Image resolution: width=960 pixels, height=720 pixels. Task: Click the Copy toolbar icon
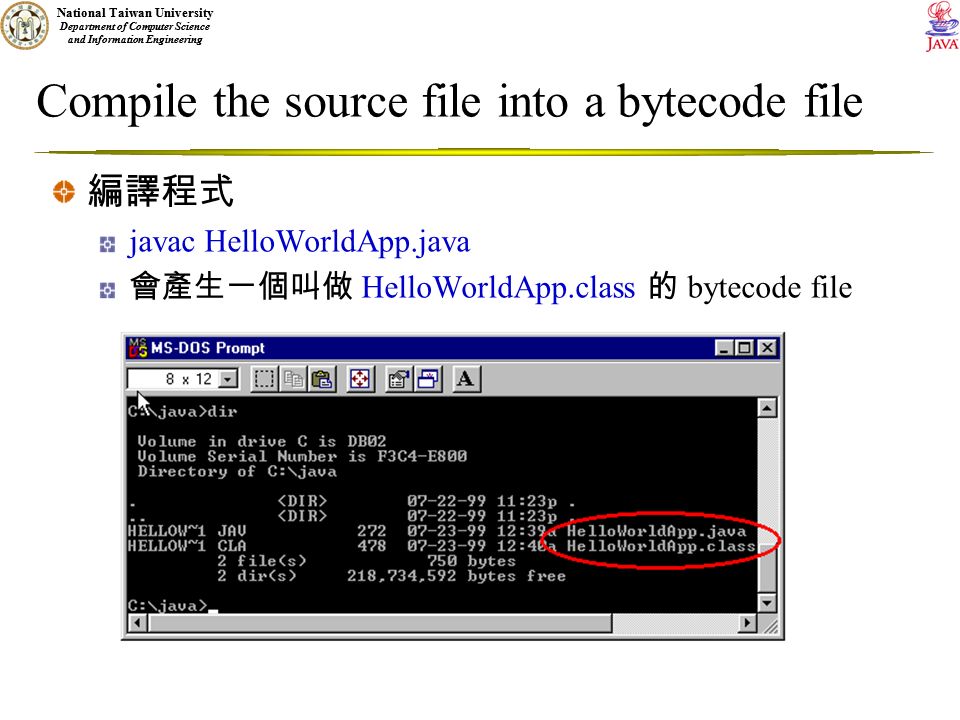tap(293, 379)
